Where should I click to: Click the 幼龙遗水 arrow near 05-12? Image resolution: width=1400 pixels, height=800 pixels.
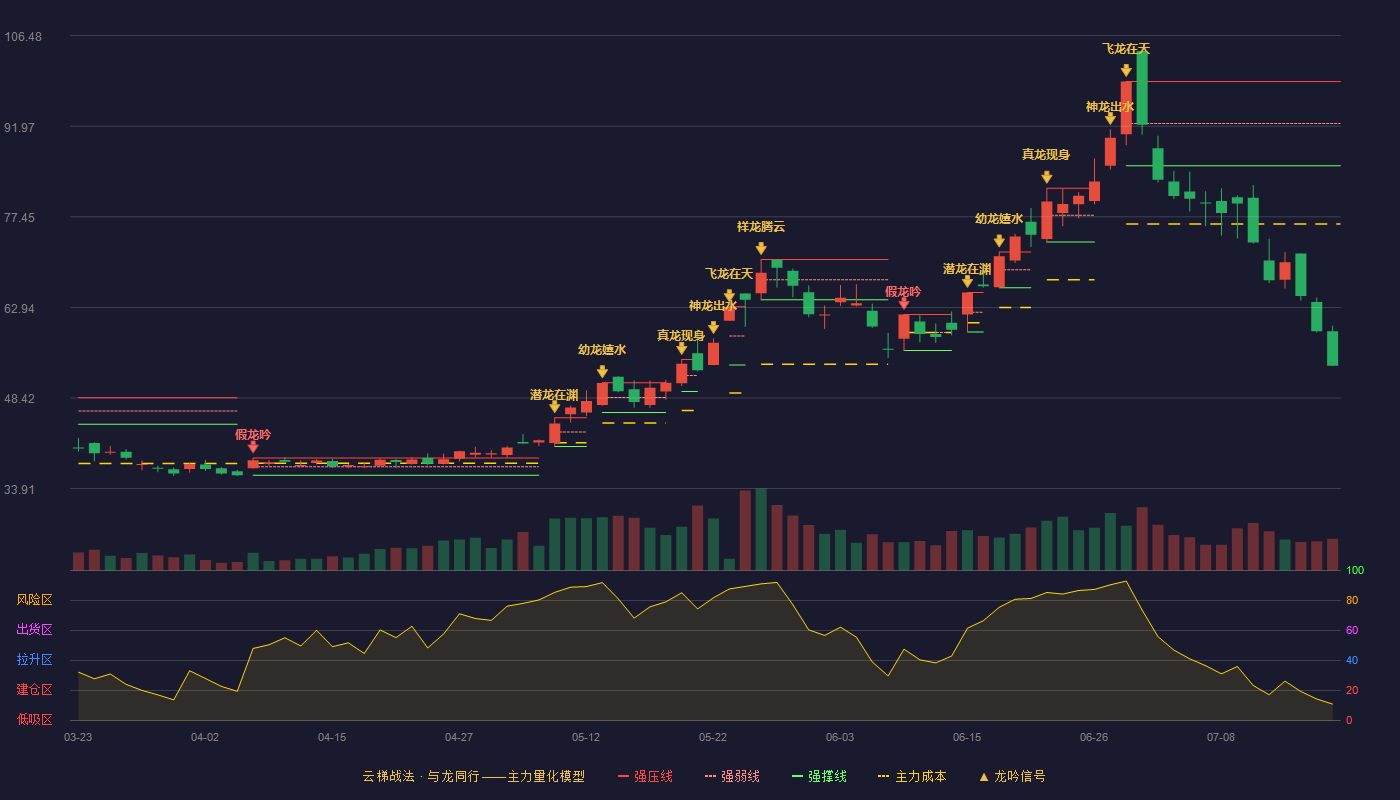602,372
